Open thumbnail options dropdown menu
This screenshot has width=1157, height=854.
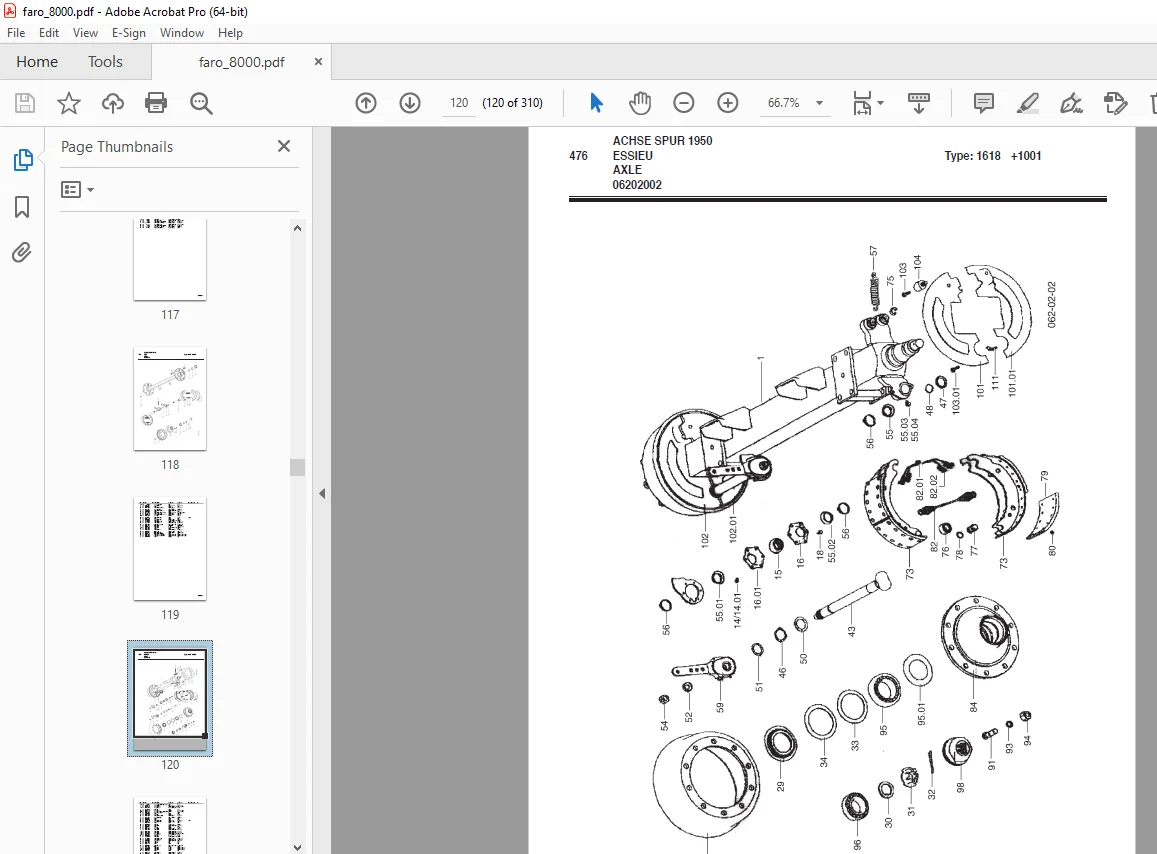point(77,190)
